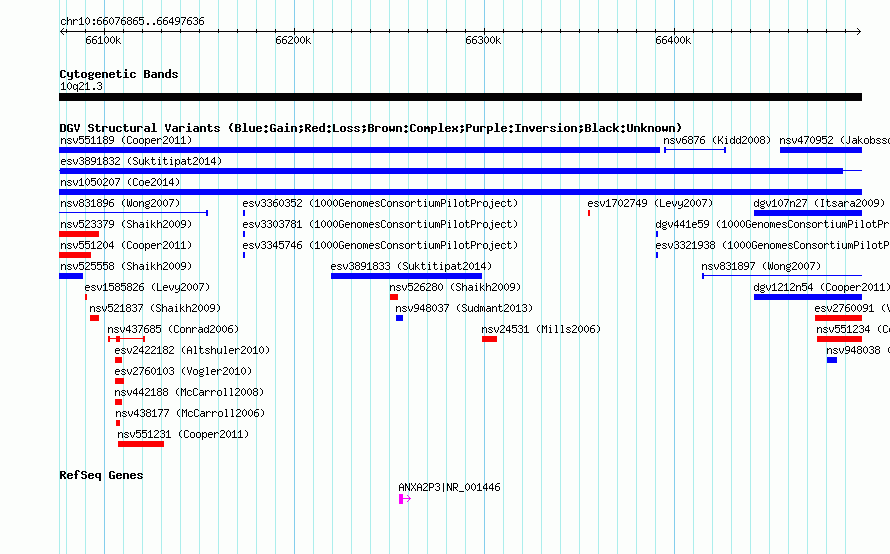
Task: Click nsv24531 (Mills2006) variant label
Action: tap(541, 329)
